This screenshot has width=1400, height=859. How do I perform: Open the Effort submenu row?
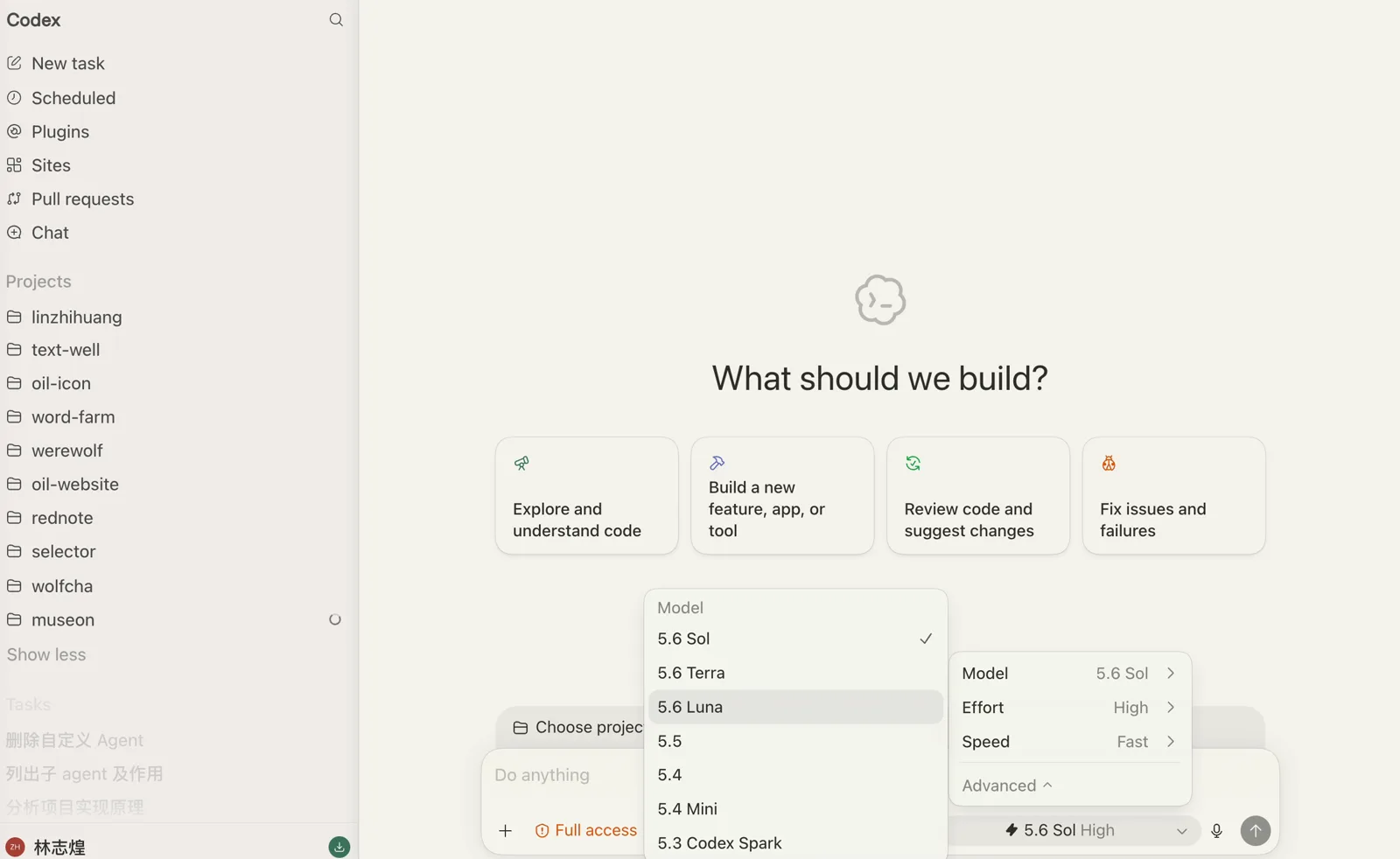(x=1069, y=708)
